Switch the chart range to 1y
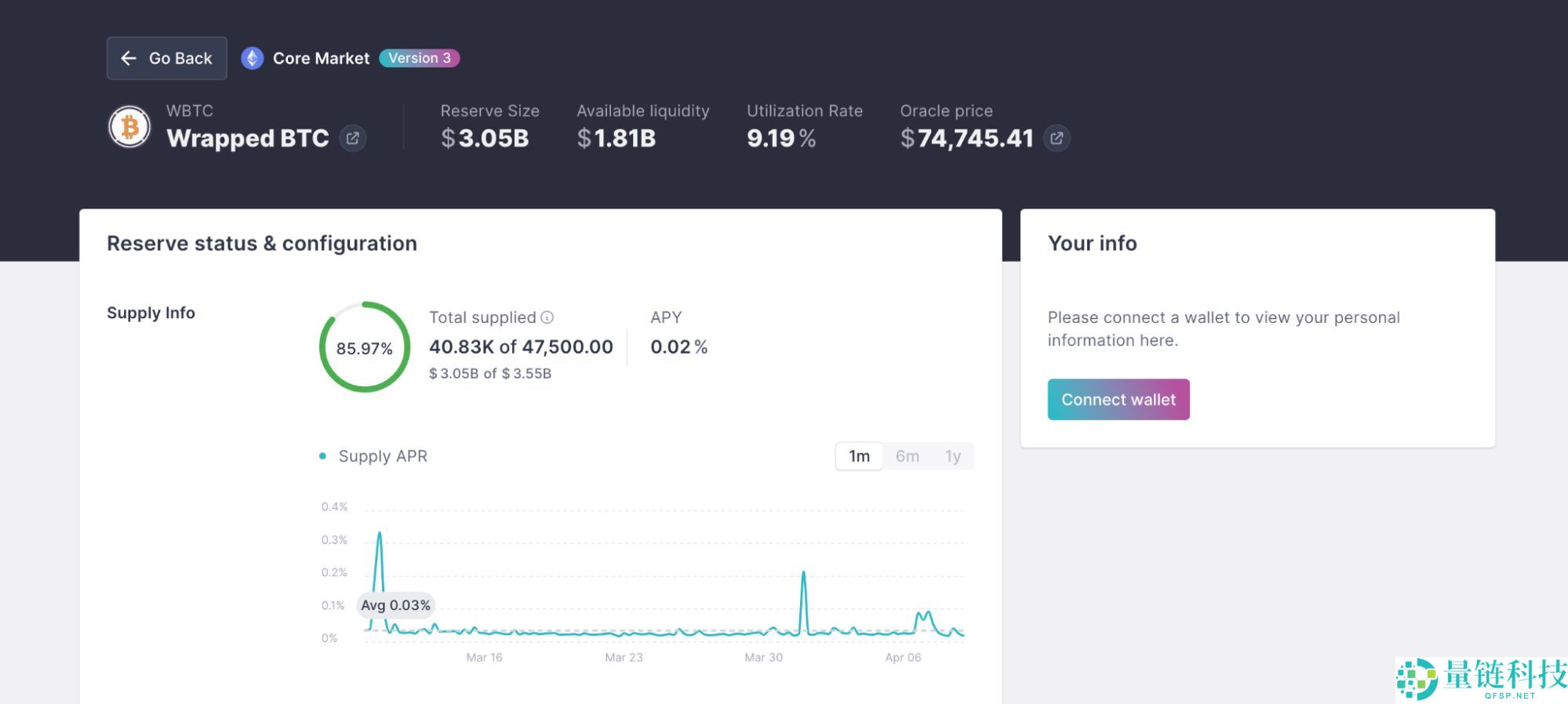The width and height of the screenshot is (1568, 704). [x=952, y=456]
